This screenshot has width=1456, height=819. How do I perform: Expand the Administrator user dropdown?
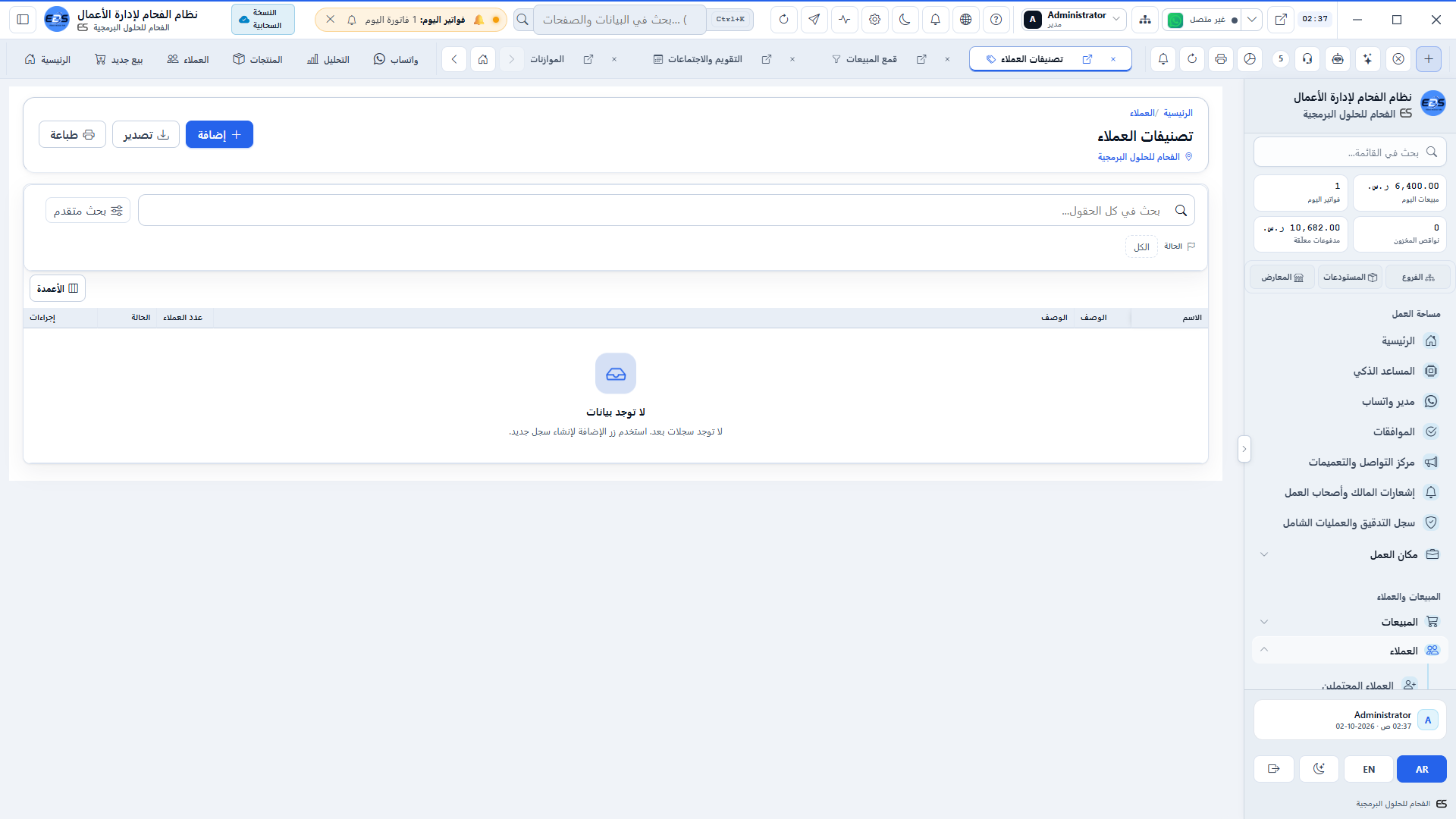click(x=1073, y=20)
